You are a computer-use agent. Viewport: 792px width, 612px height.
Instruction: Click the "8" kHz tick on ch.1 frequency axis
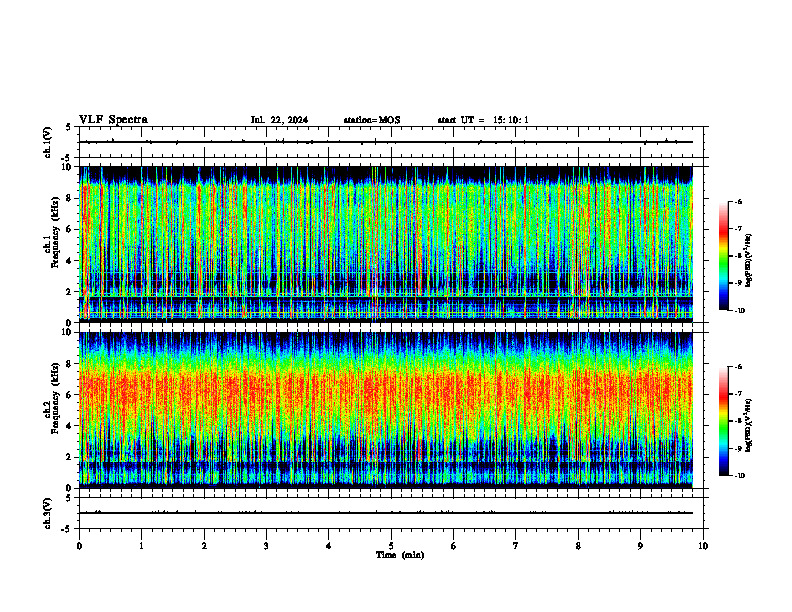[x=69, y=198]
